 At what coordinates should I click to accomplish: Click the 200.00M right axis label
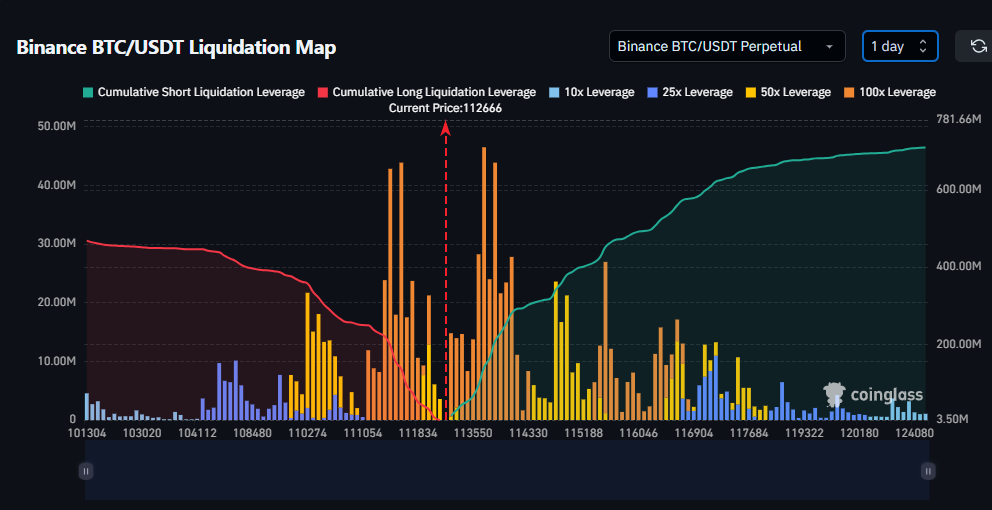tap(959, 344)
